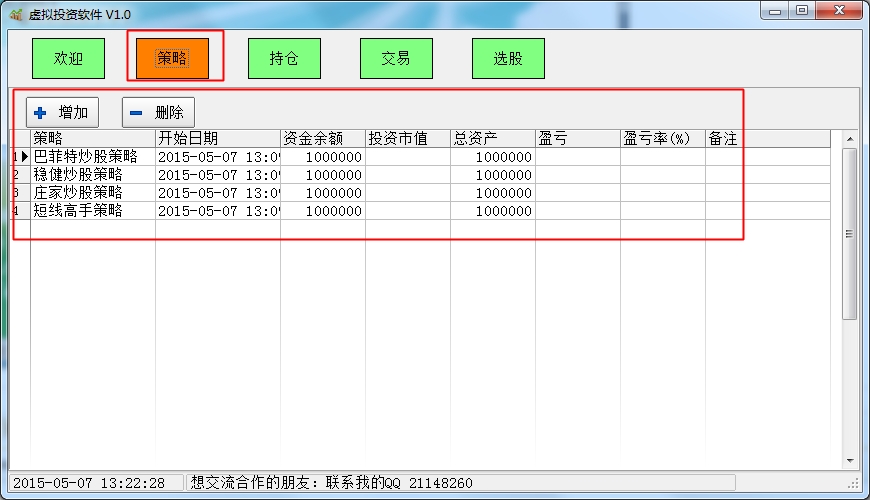Click the minus icon on 删除 button
This screenshot has width=870, height=500.
coord(136,113)
